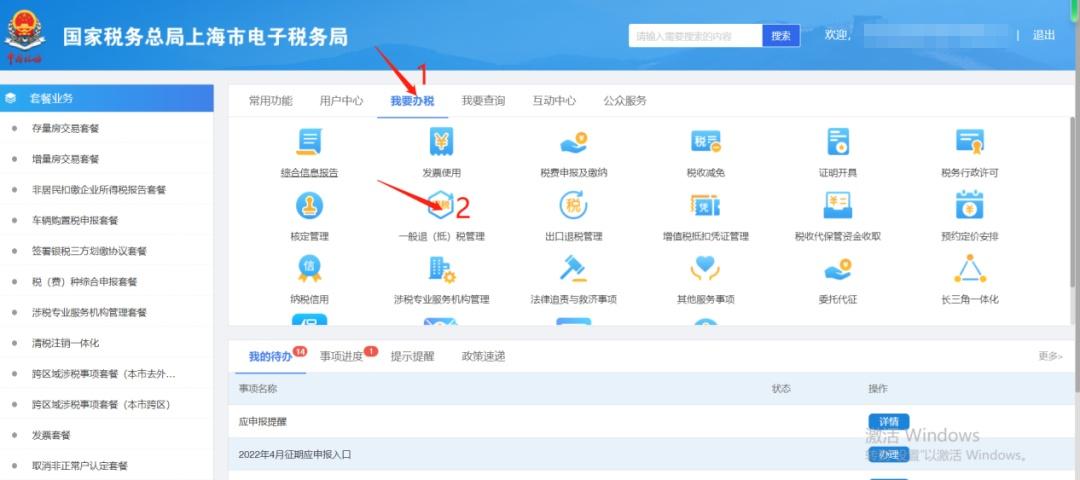Screen dimensions: 1080x480
Task: Open 清税注销一体化 in the sidebar
Action: point(66,343)
